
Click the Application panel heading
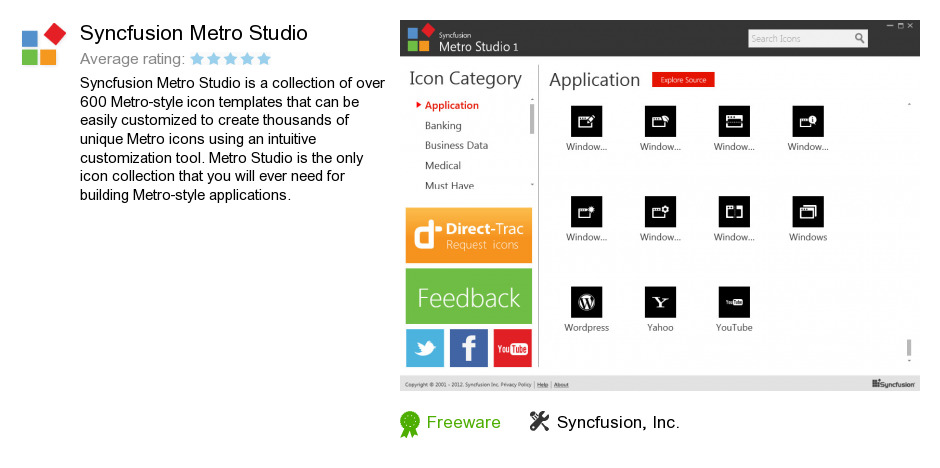pos(595,80)
